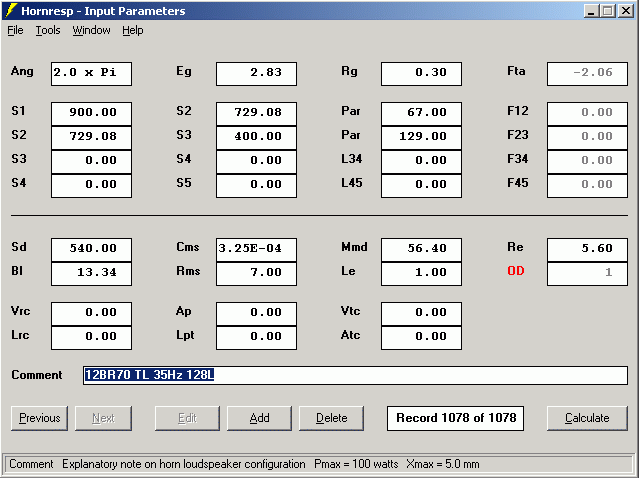639x478 pixels.
Task: Minimize the Hornresp window
Action: [591, 11]
